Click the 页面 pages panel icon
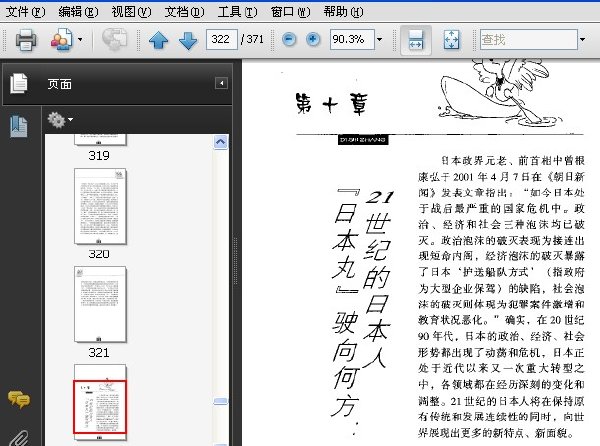The width and height of the screenshot is (600, 446). click(19, 83)
